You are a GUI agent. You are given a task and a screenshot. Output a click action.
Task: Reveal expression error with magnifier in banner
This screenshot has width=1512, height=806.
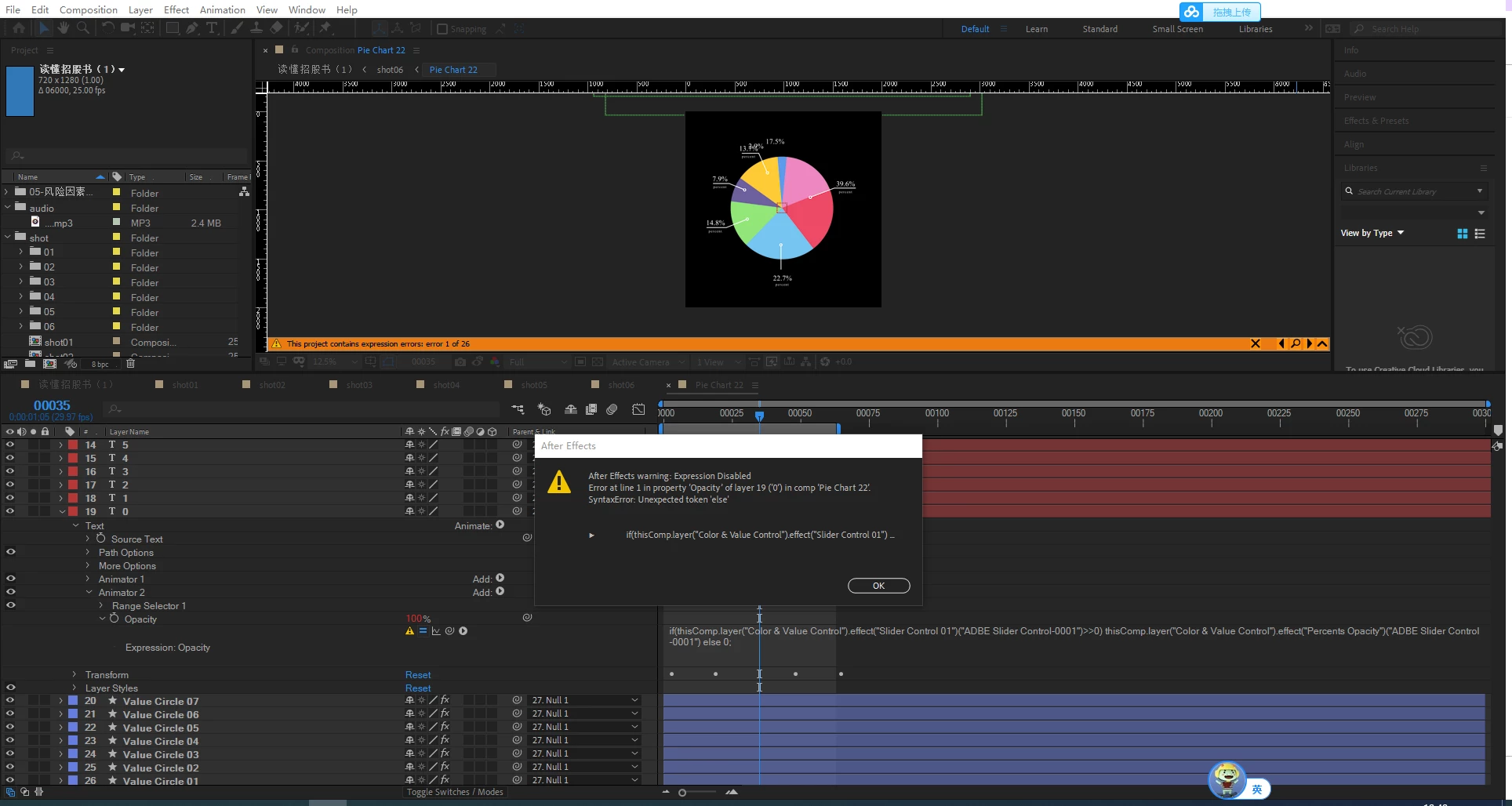click(1296, 343)
